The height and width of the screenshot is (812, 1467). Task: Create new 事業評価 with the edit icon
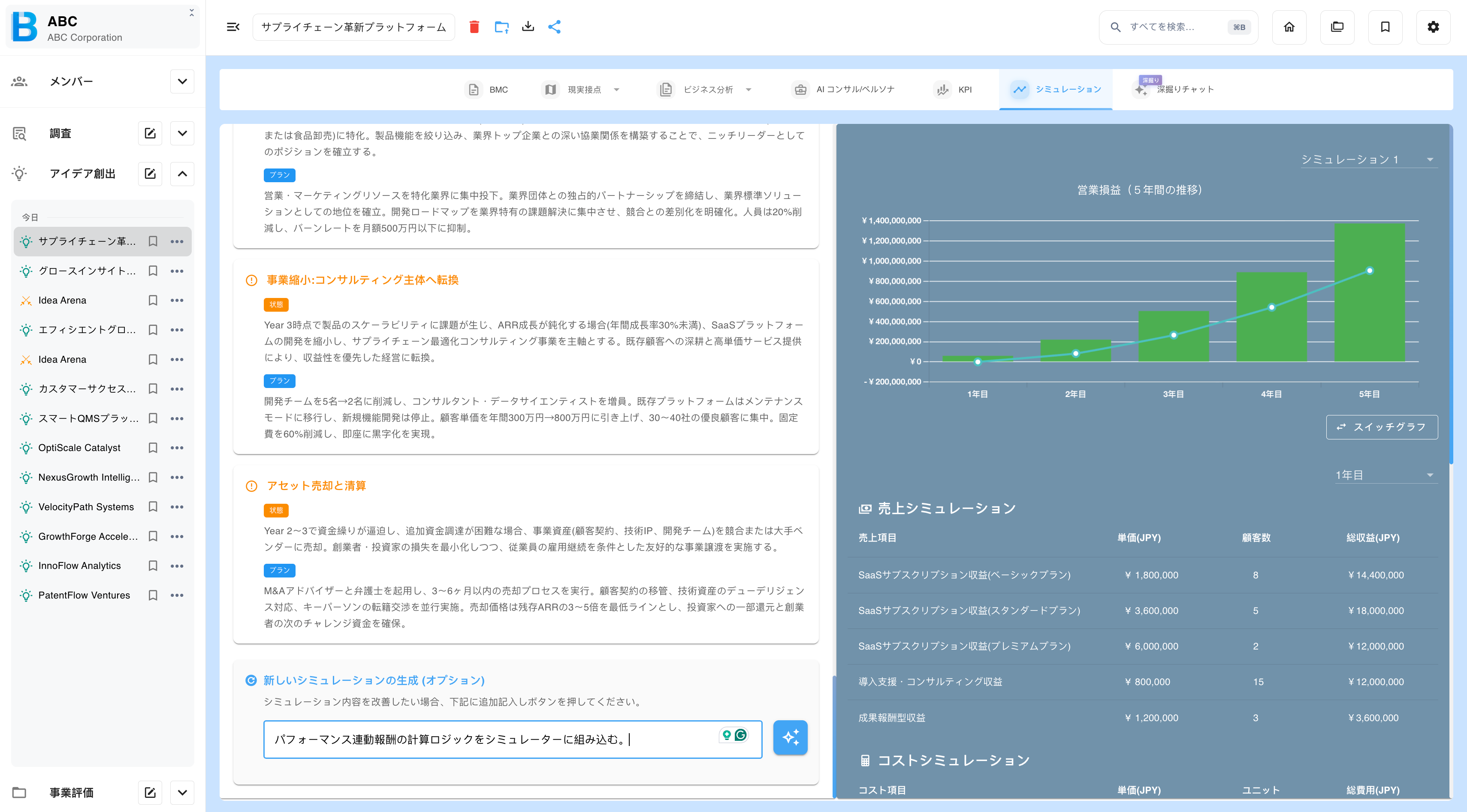coord(150,792)
